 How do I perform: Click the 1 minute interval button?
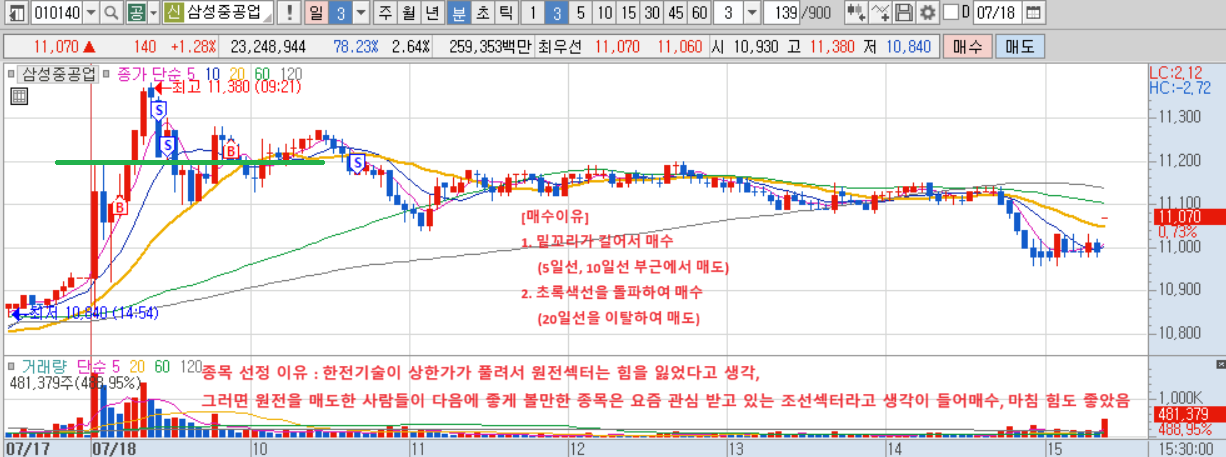click(533, 13)
